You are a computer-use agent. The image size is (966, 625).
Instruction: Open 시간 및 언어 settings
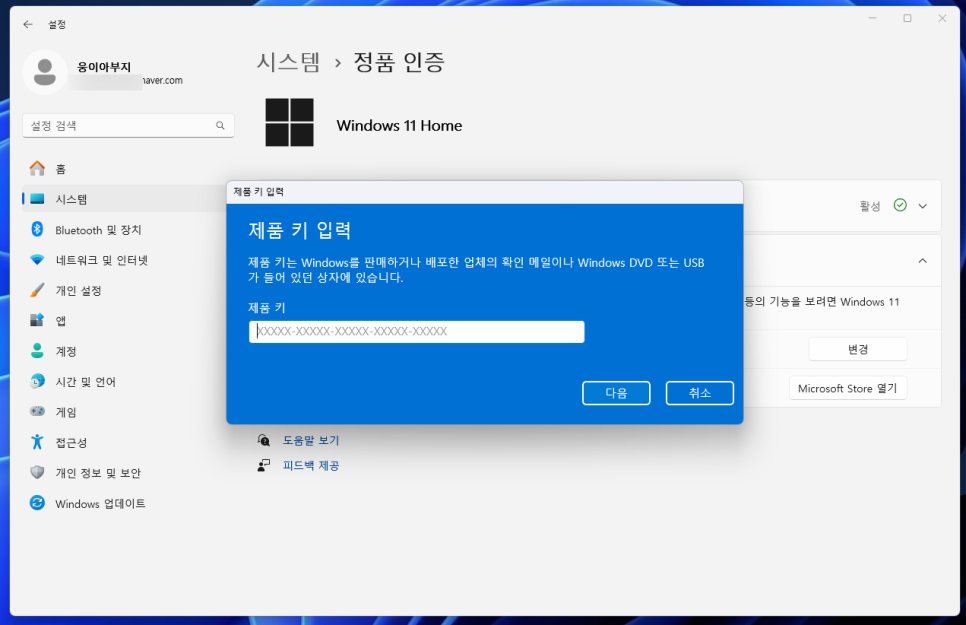128,382
